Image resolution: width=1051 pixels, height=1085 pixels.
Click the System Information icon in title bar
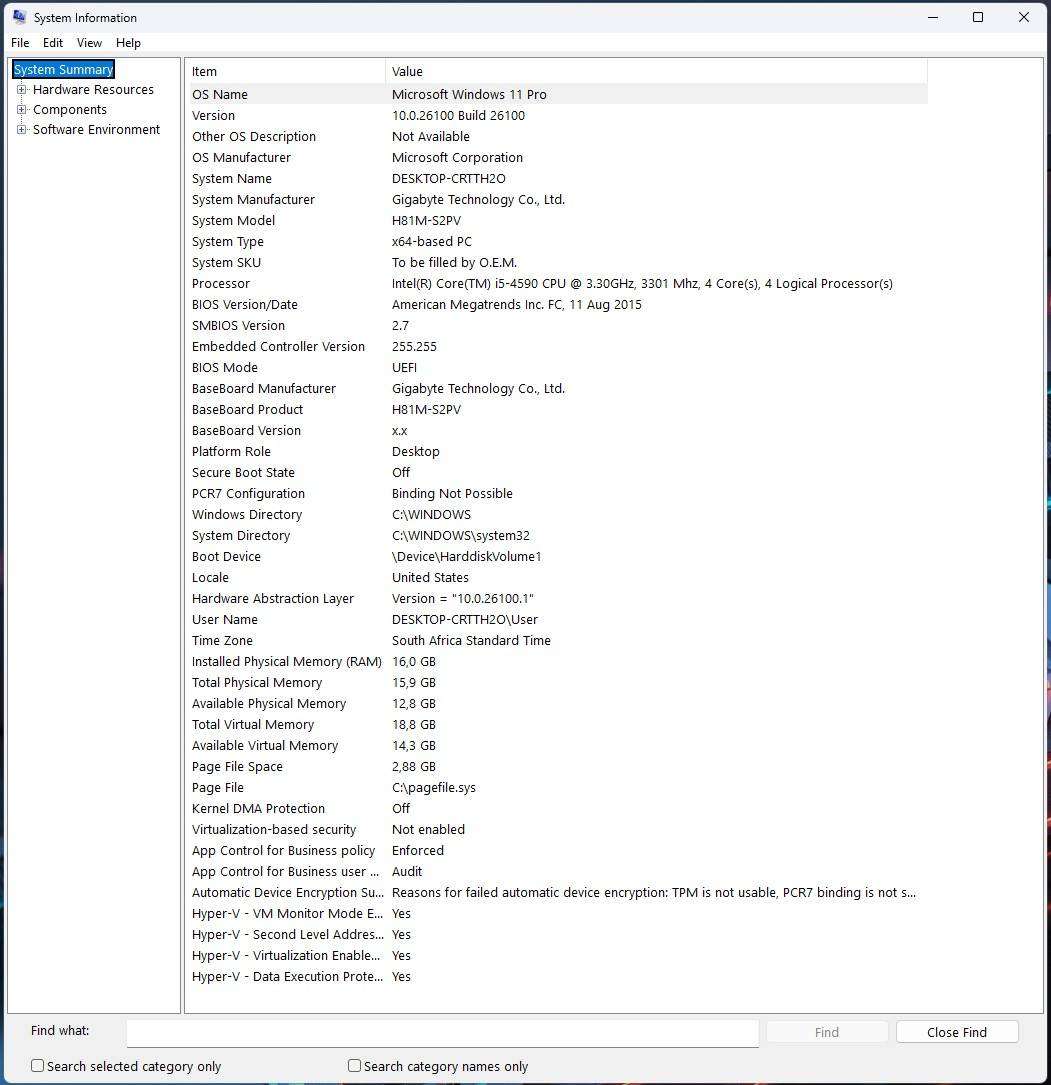point(18,17)
